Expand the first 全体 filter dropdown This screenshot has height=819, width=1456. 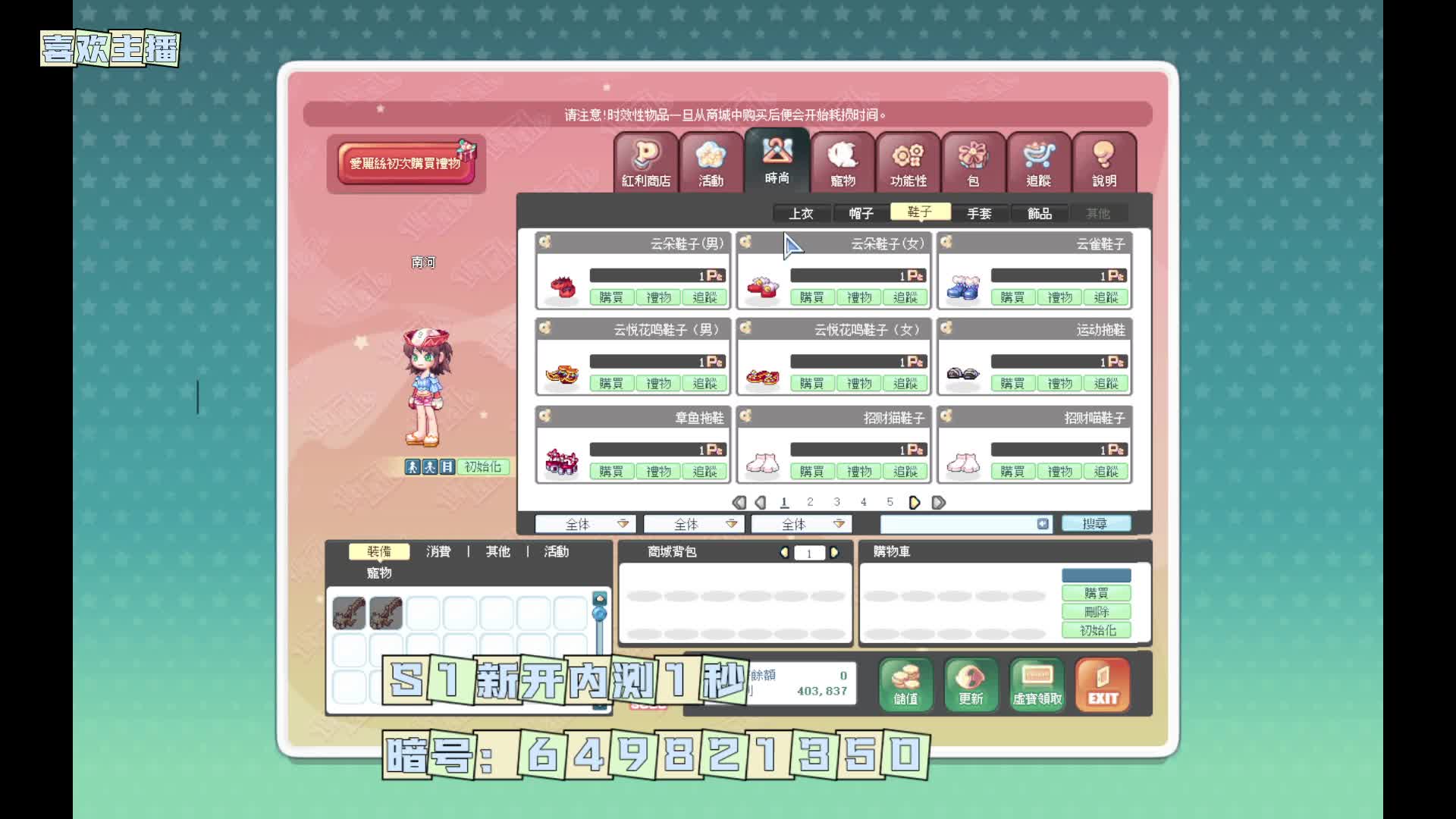(x=623, y=524)
